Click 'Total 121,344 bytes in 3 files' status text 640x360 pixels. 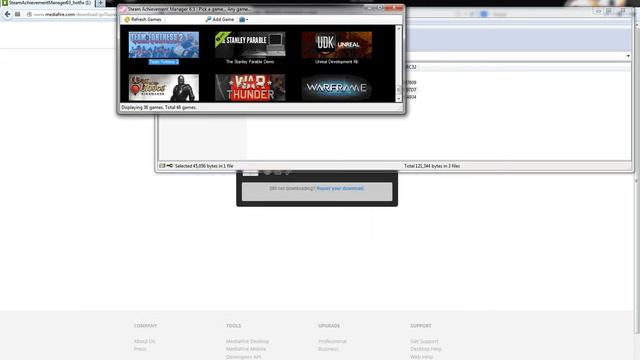[432, 166]
